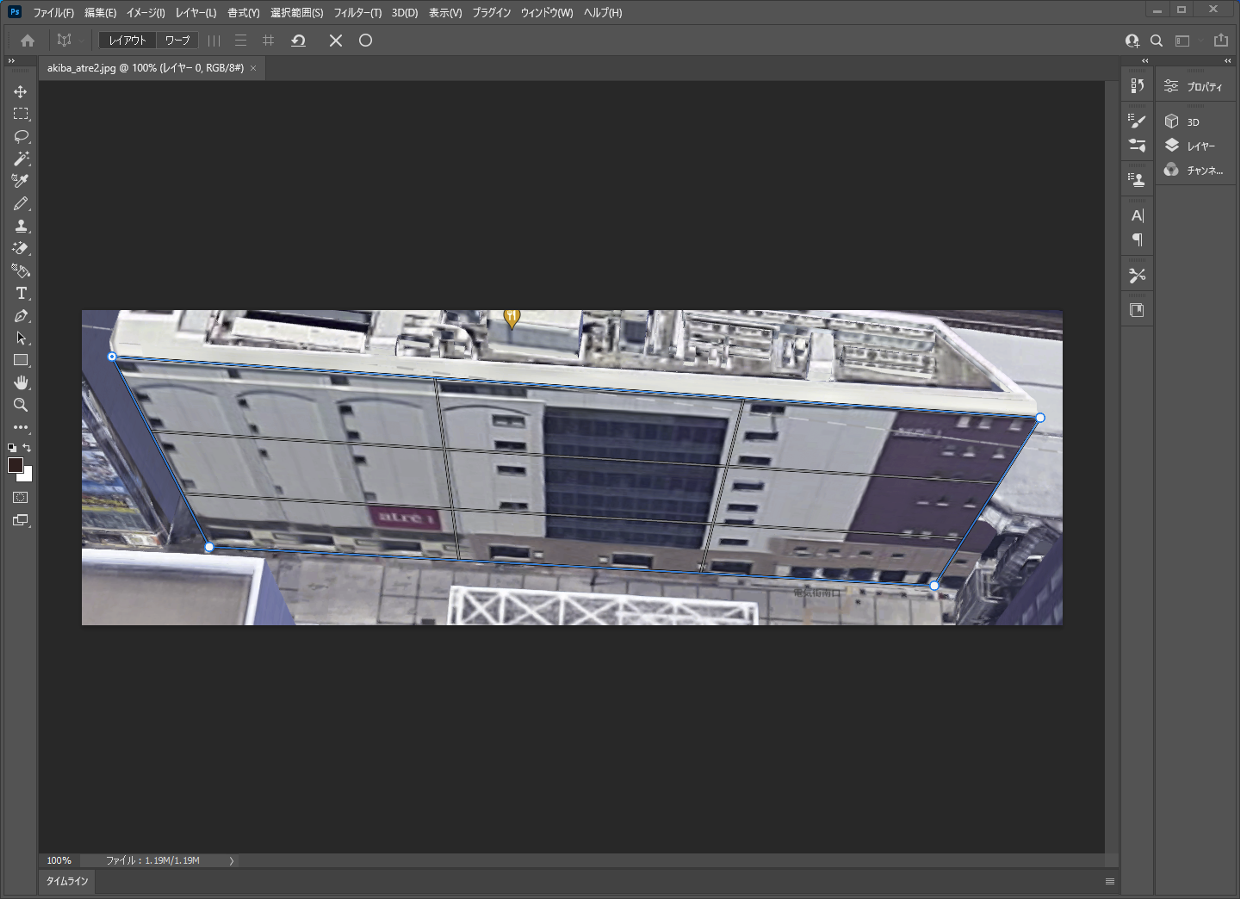
Task: Open the フィルター(T) menu
Action: 357,13
